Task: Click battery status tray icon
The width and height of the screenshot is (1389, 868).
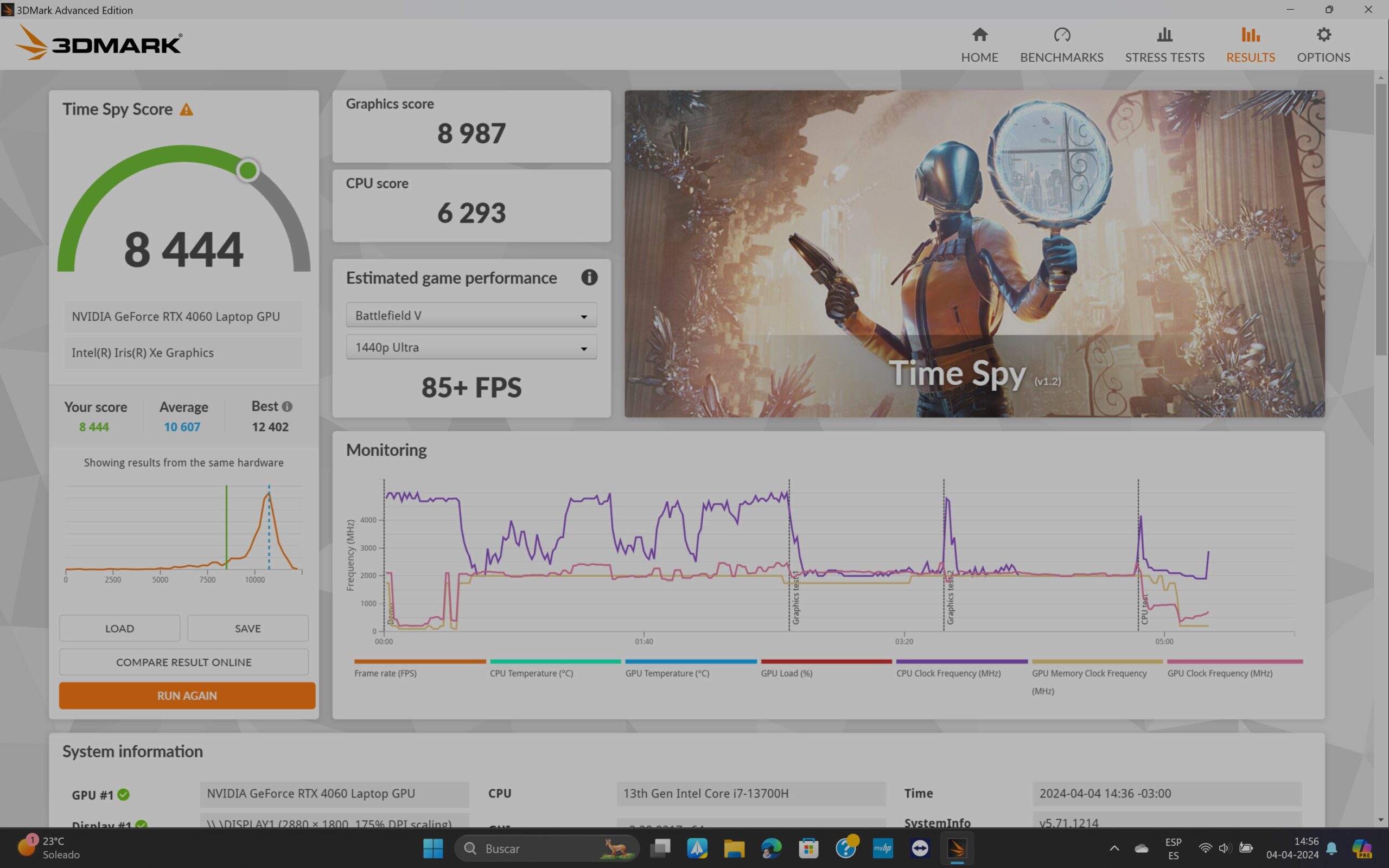Action: (1246, 848)
